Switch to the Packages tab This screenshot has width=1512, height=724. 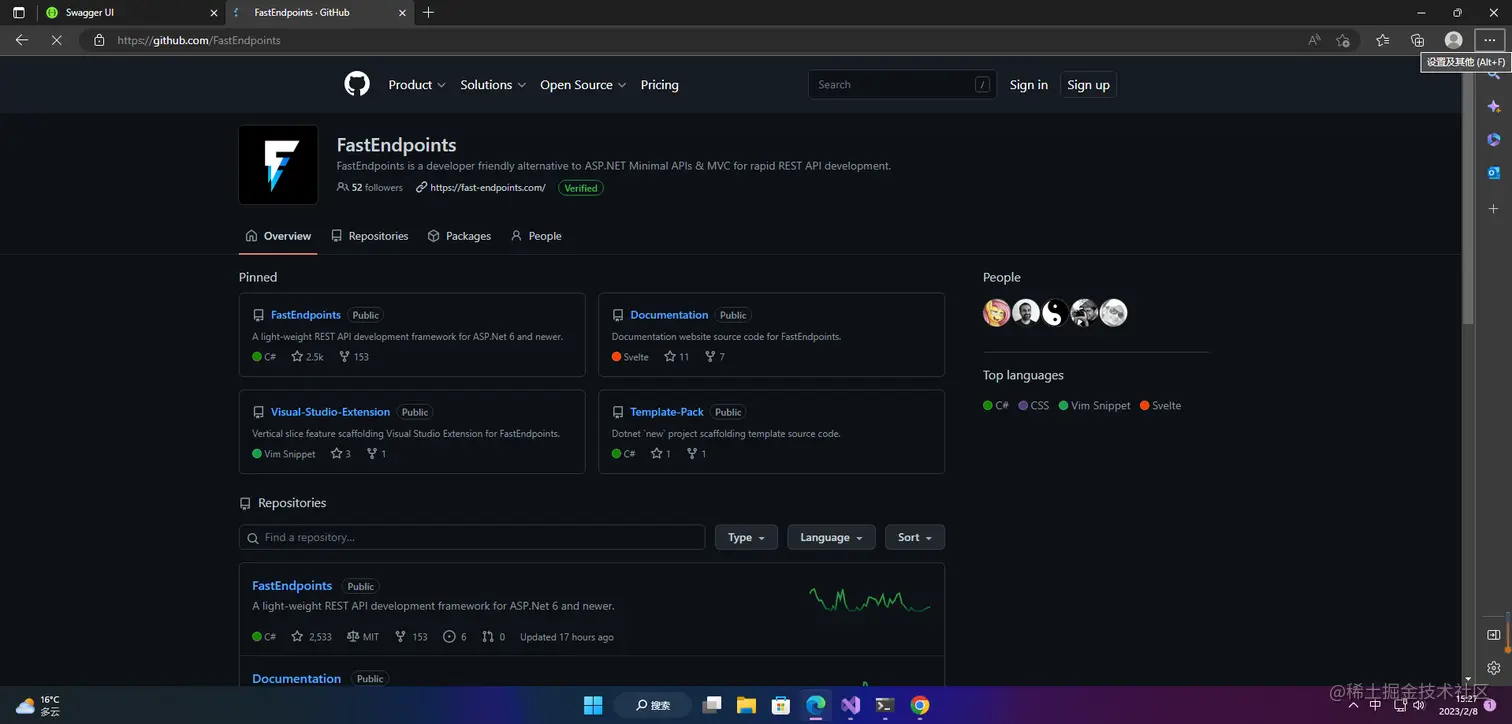(x=459, y=236)
